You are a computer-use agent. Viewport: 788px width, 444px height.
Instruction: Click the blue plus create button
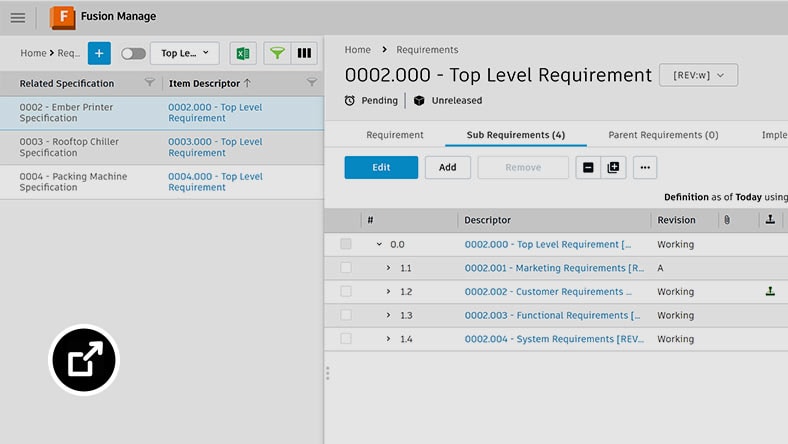[99, 53]
